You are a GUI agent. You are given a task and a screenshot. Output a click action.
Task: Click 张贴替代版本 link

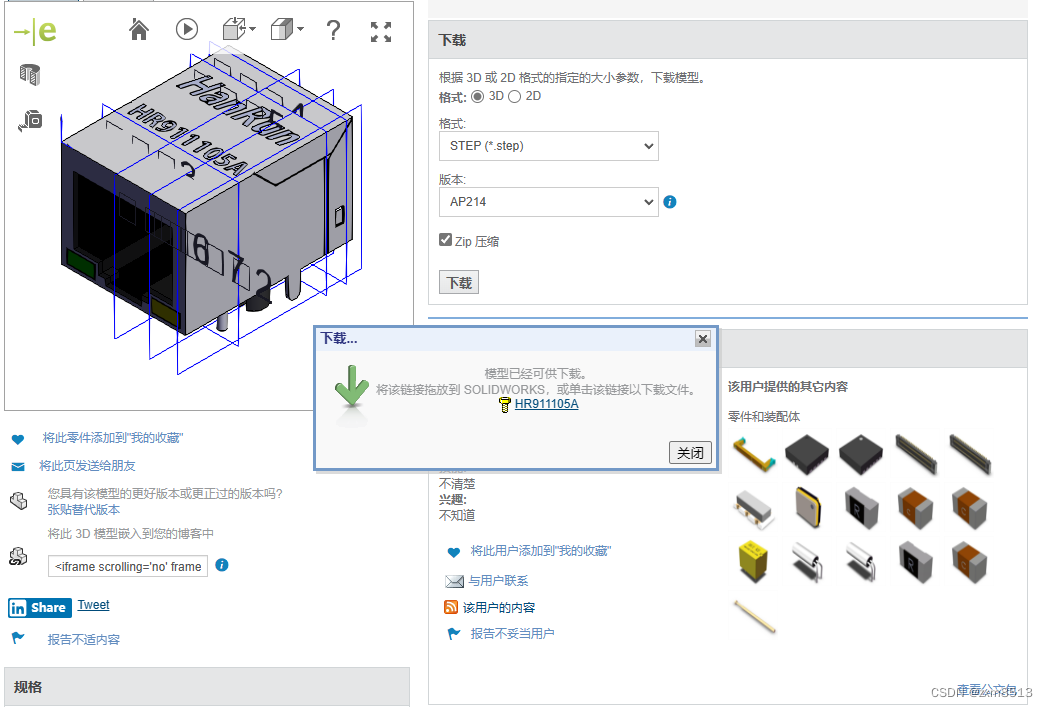(84, 509)
